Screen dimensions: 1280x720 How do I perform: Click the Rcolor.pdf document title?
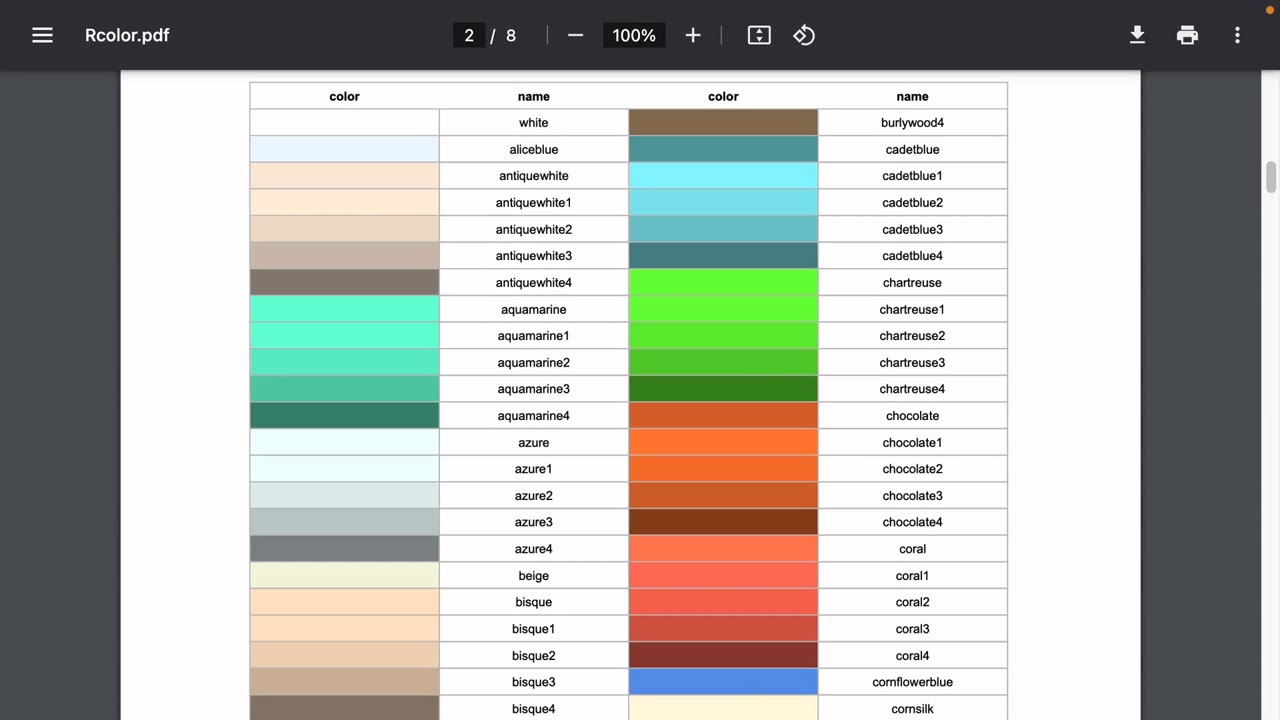tap(127, 35)
